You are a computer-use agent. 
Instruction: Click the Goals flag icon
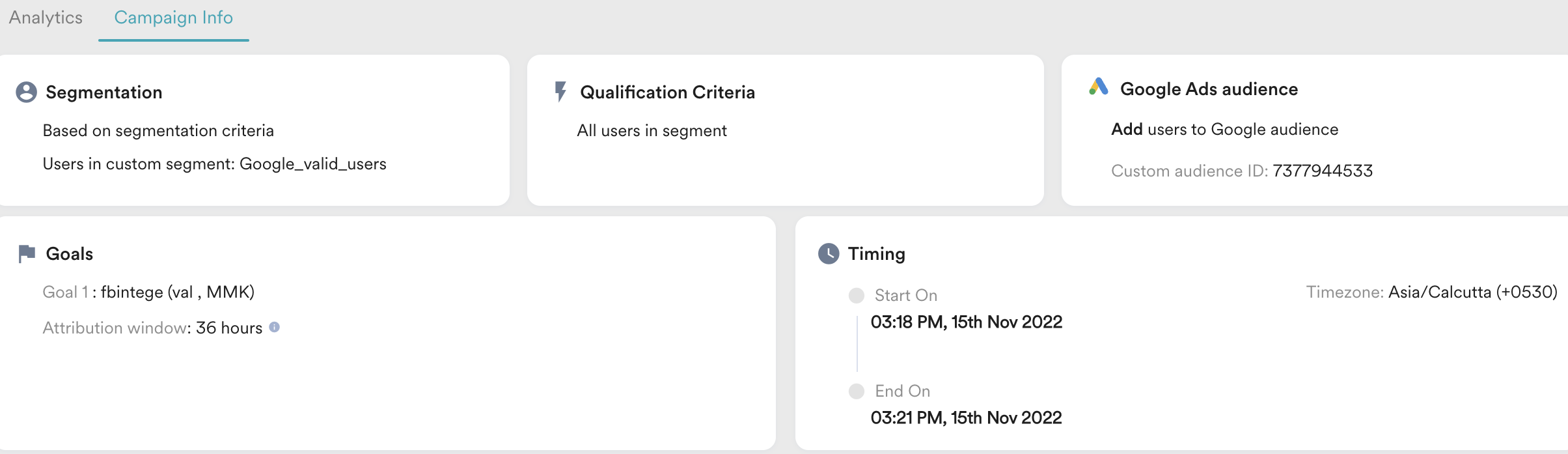click(x=27, y=253)
